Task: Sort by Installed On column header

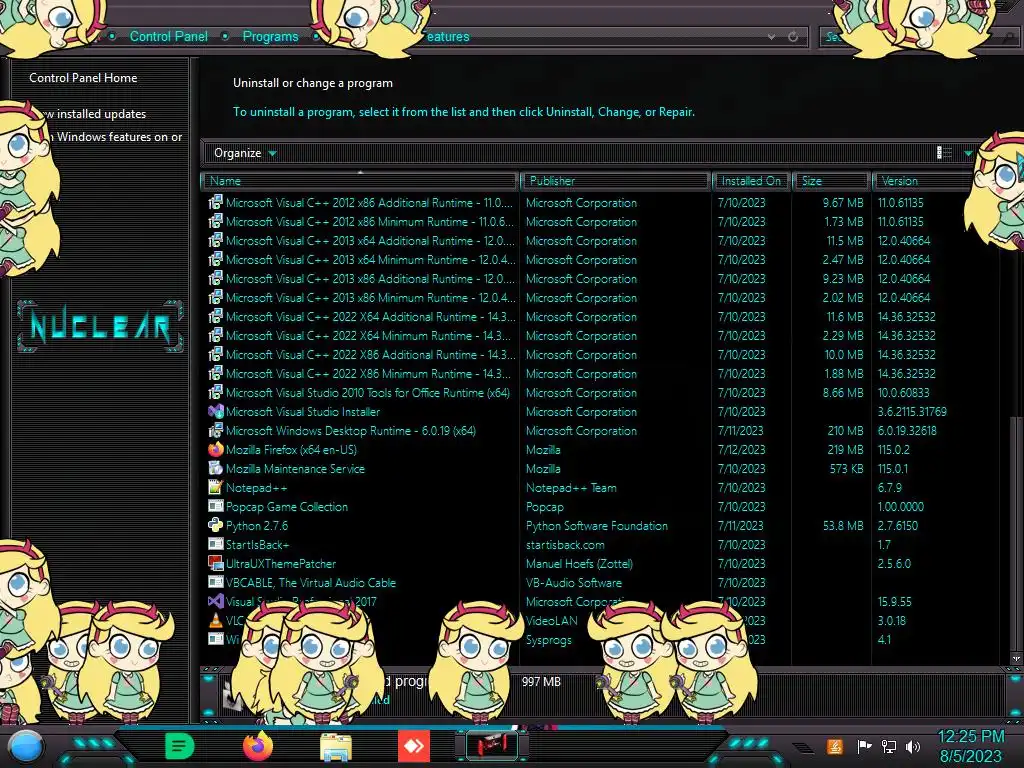Action: pyautogui.click(x=751, y=181)
